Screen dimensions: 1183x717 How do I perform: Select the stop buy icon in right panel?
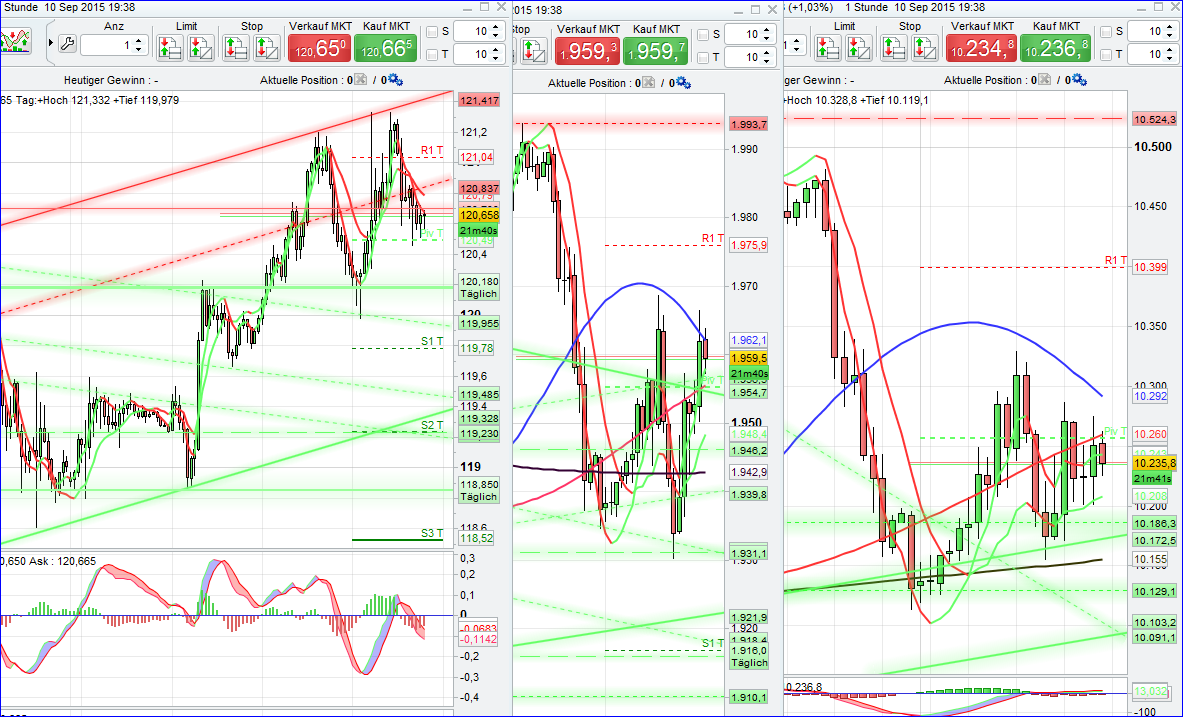click(x=894, y=47)
